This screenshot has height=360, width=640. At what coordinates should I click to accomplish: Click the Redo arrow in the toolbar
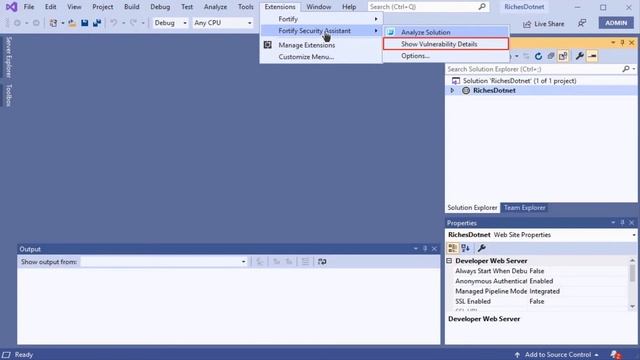(x=133, y=23)
